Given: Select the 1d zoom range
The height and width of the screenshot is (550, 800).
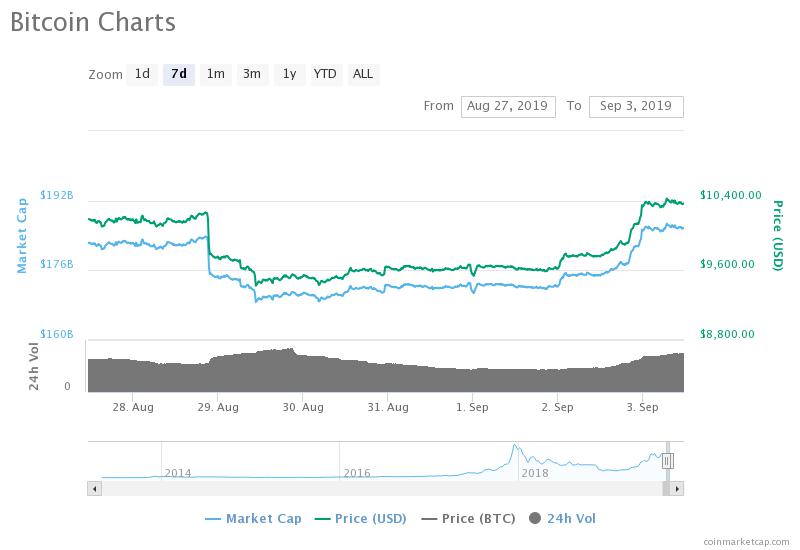Looking at the screenshot, I should point(142,74).
